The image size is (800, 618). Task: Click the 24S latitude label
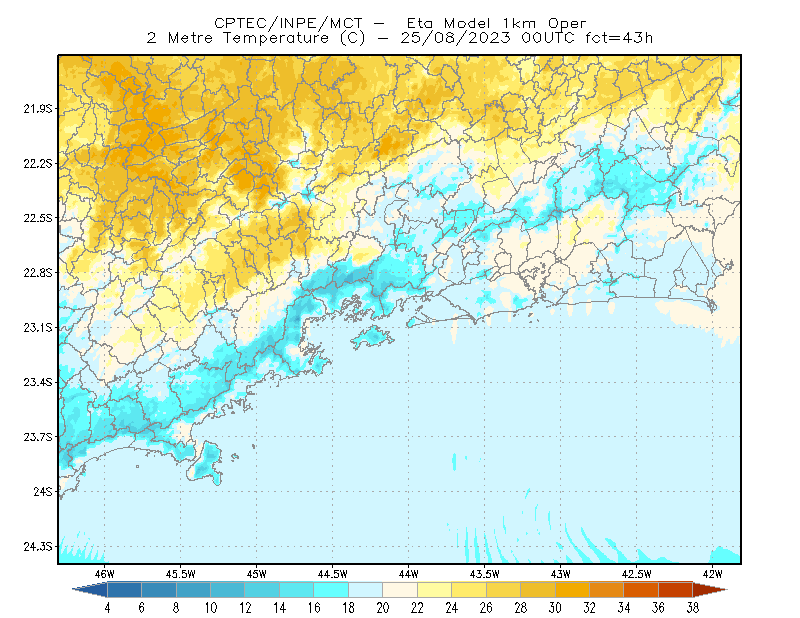43,491
